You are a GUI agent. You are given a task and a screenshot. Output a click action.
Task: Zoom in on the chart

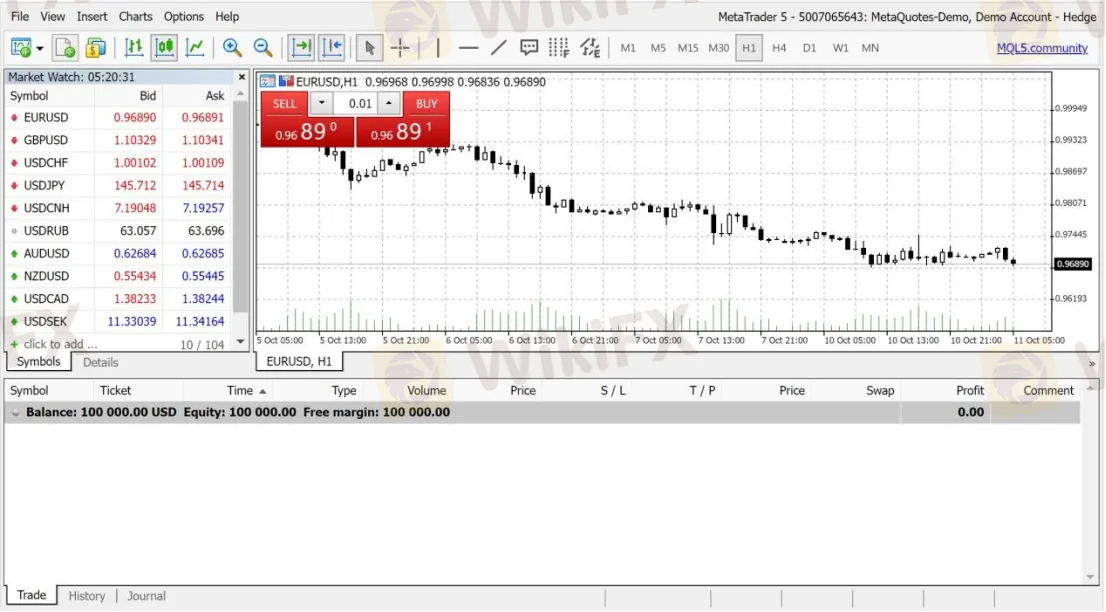tap(232, 47)
